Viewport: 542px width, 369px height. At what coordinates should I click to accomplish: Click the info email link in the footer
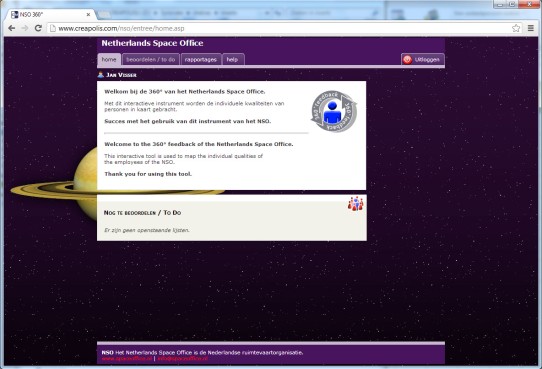(183, 359)
